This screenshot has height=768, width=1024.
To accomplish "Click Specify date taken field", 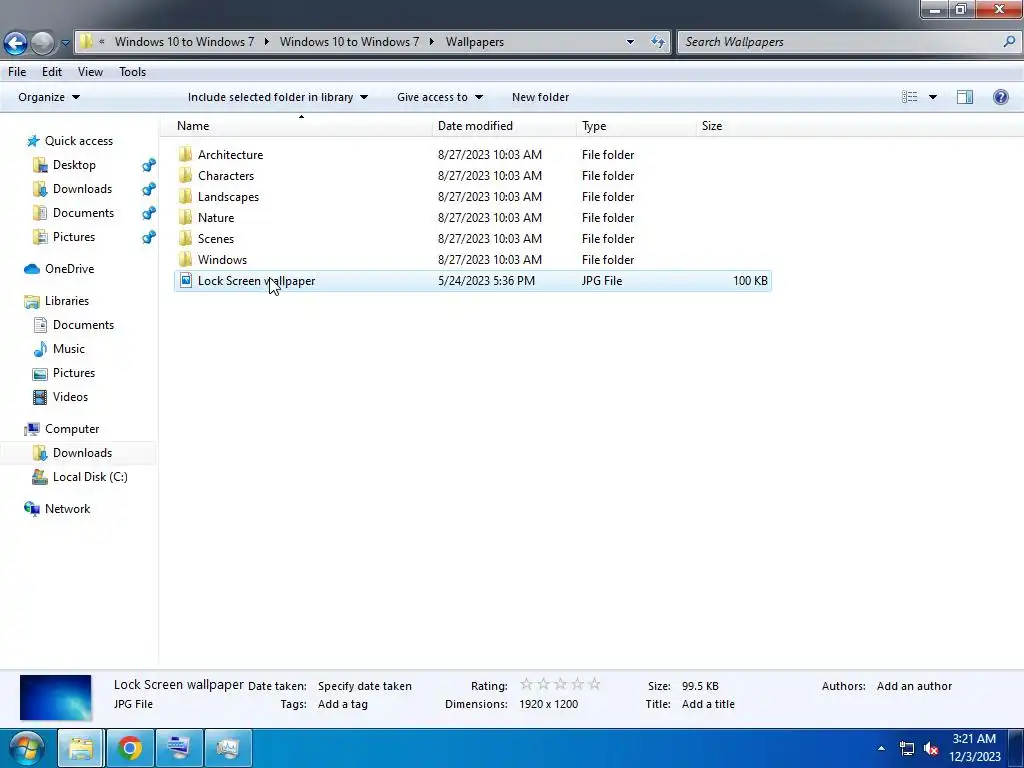I will point(364,686).
